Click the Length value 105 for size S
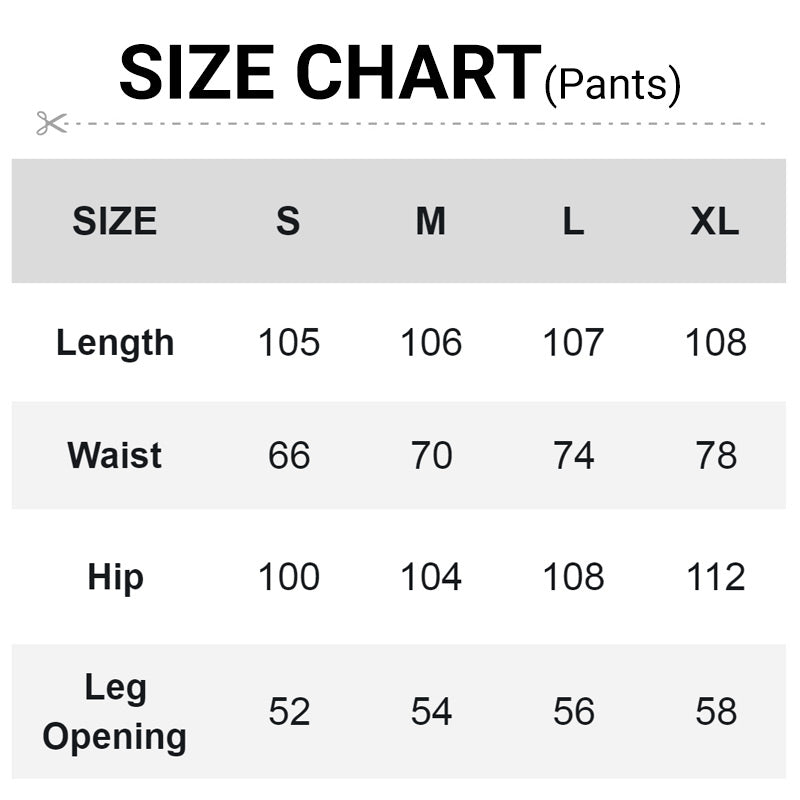 (x=289, y=343)
